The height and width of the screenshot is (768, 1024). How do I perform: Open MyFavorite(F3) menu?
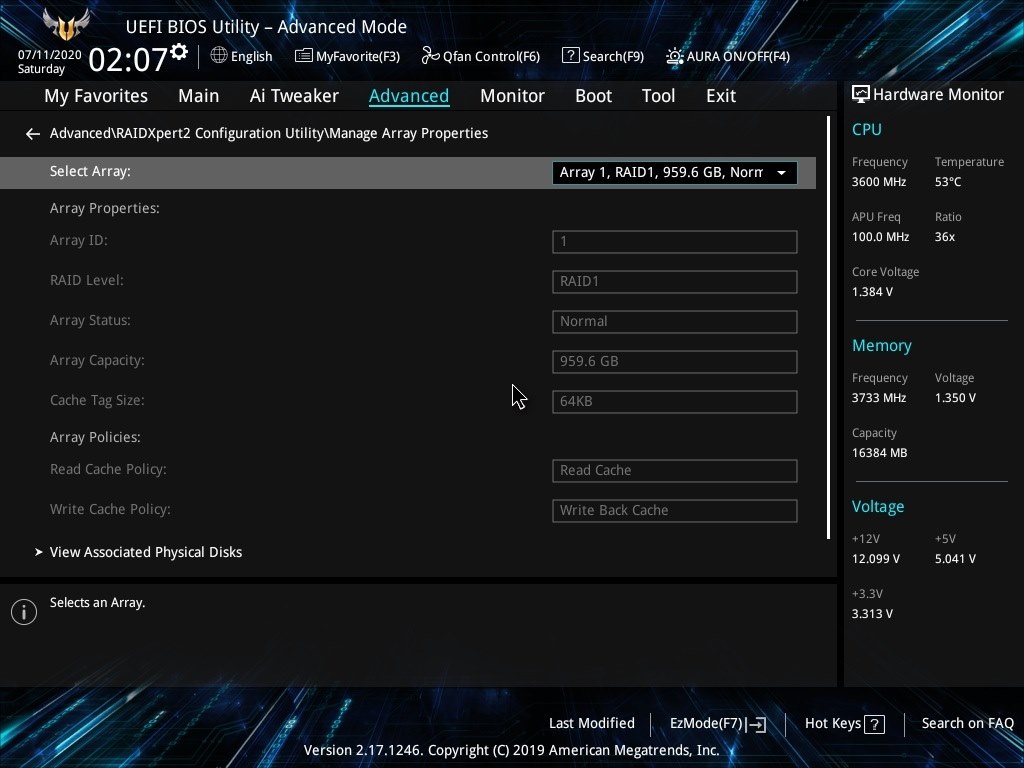point(347,56)
